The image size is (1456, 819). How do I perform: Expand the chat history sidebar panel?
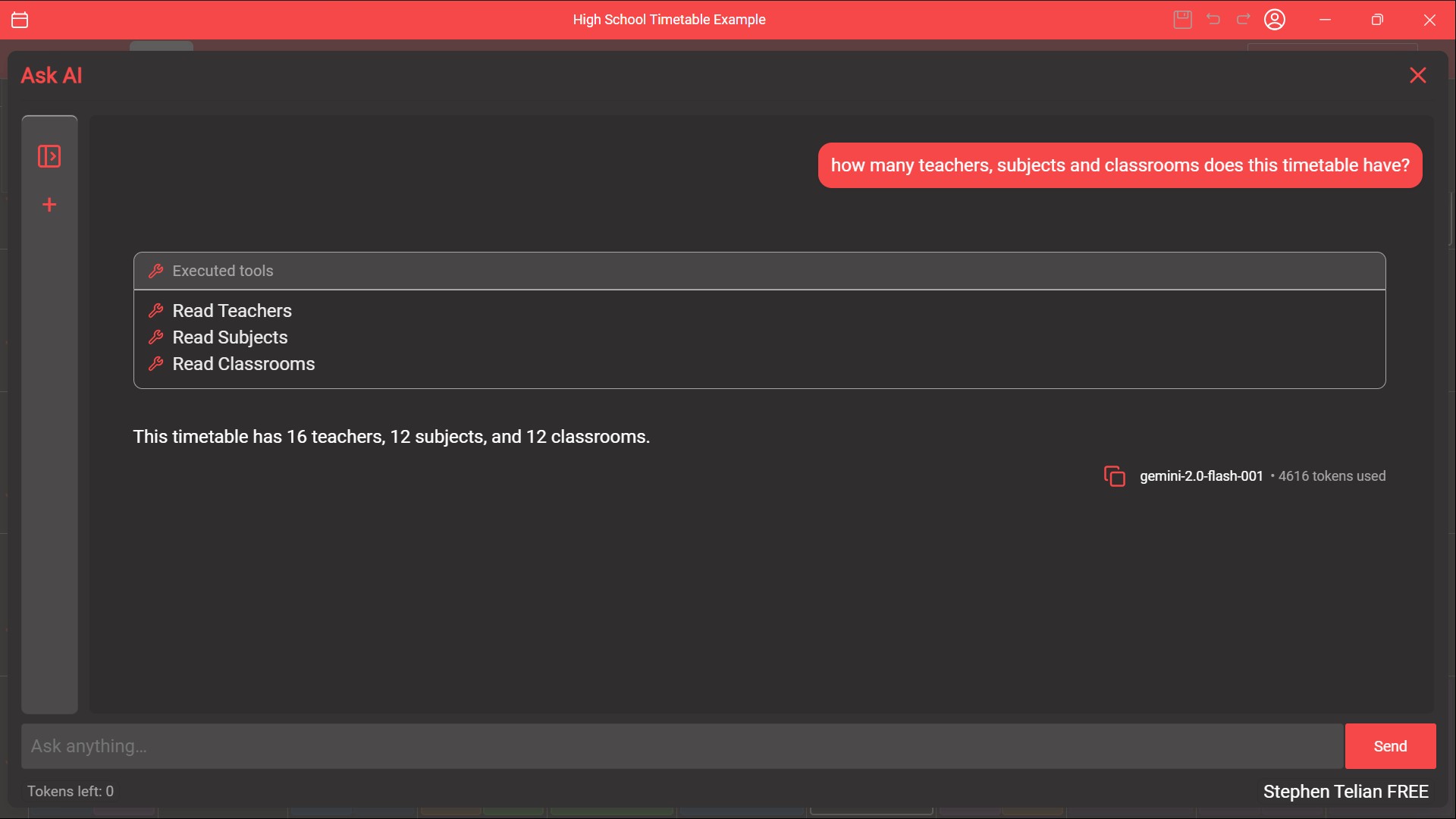pyautogui.click(x=49, y=156)
